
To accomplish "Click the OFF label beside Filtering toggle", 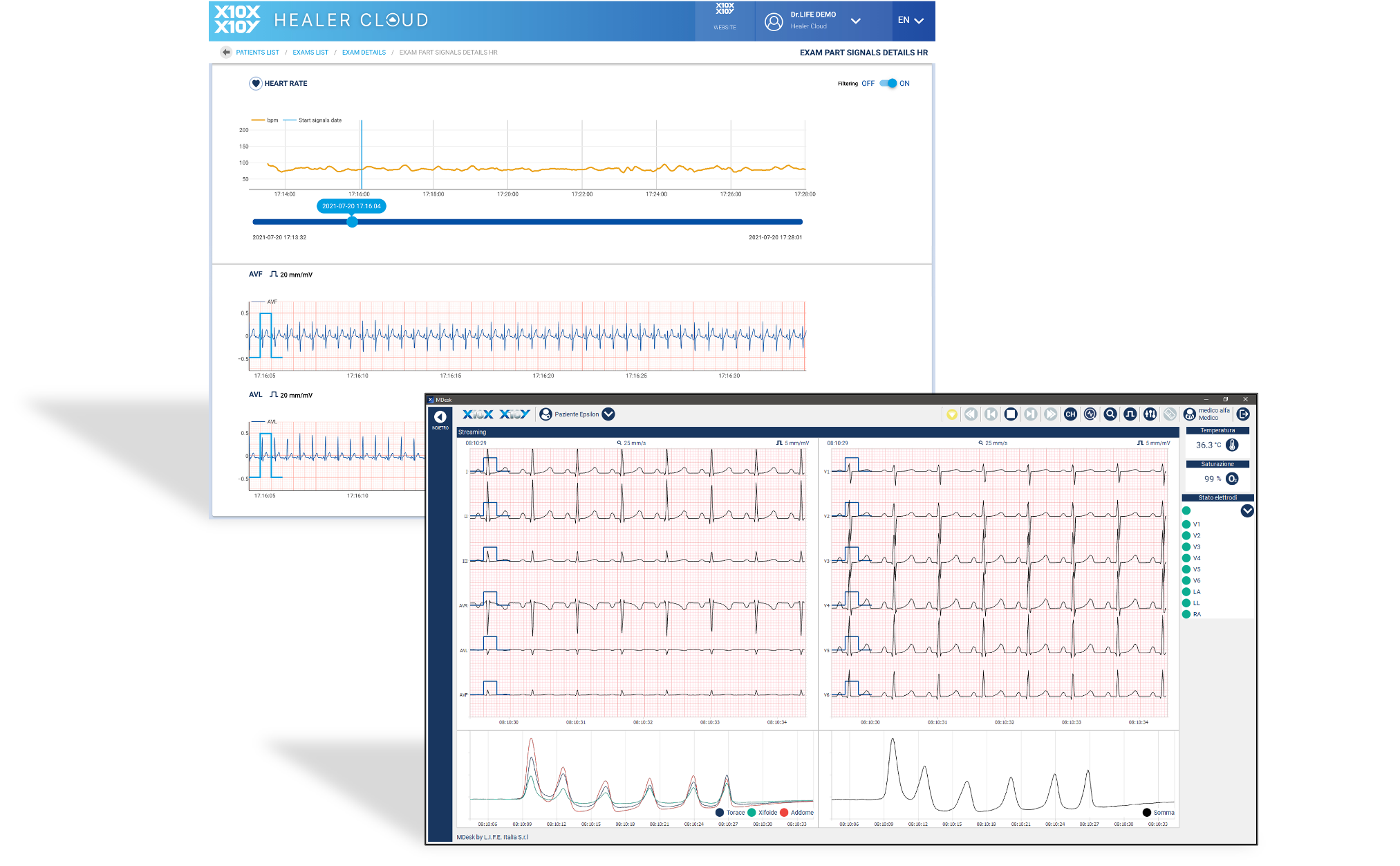I will click(x=868, y=84).
